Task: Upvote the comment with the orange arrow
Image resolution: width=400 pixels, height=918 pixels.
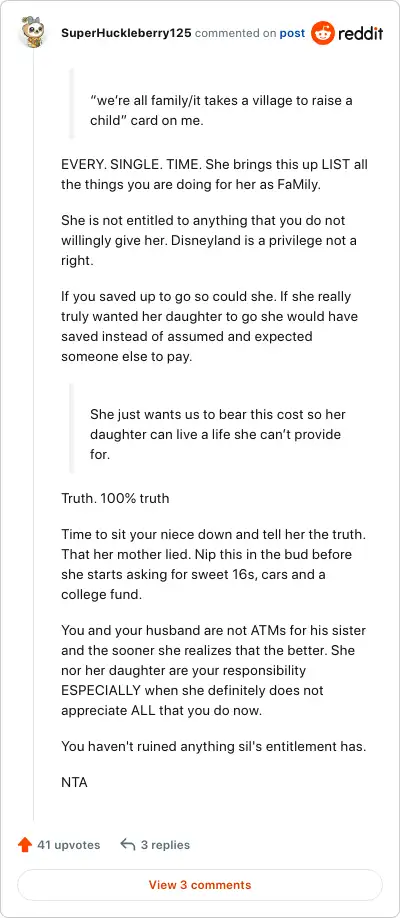Action: 25,845
